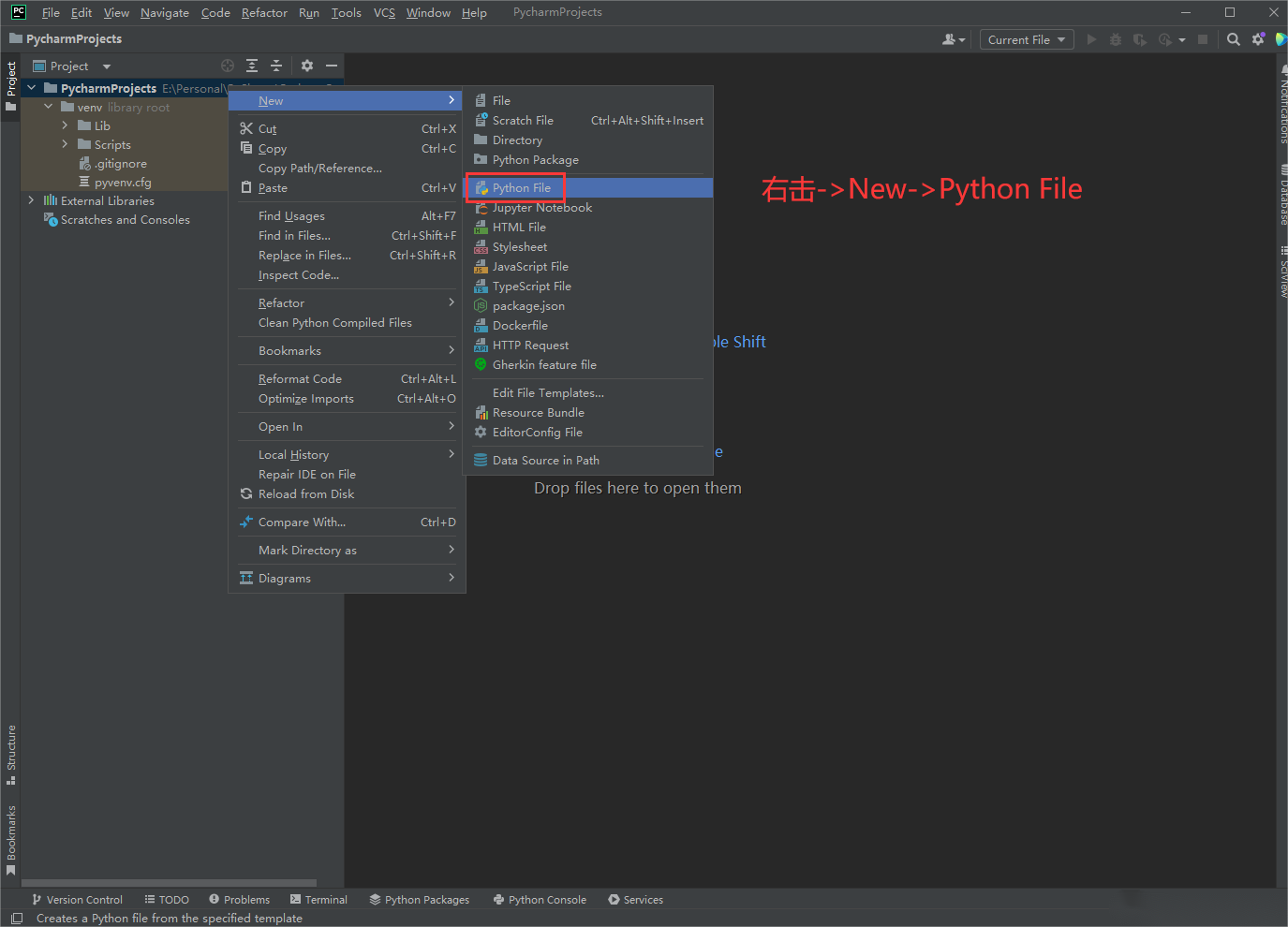Click Select Opened File crosshair icon
1288x927 pixels.
pos(228,66)
